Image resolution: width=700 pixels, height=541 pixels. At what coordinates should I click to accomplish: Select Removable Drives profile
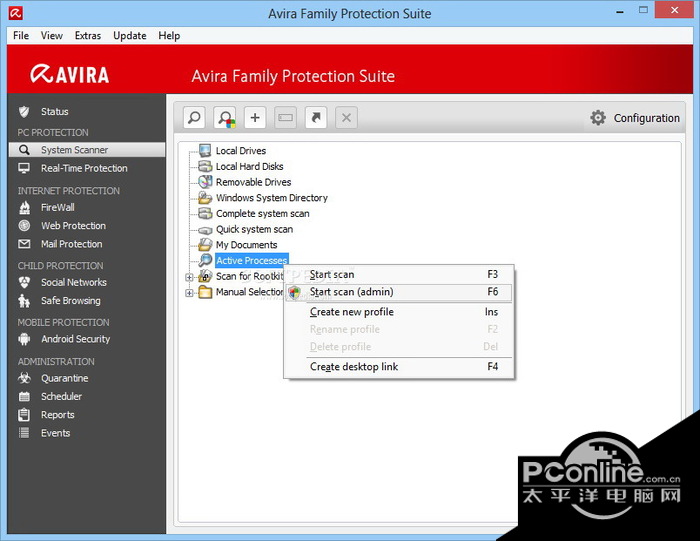click(x=253, y=182)
